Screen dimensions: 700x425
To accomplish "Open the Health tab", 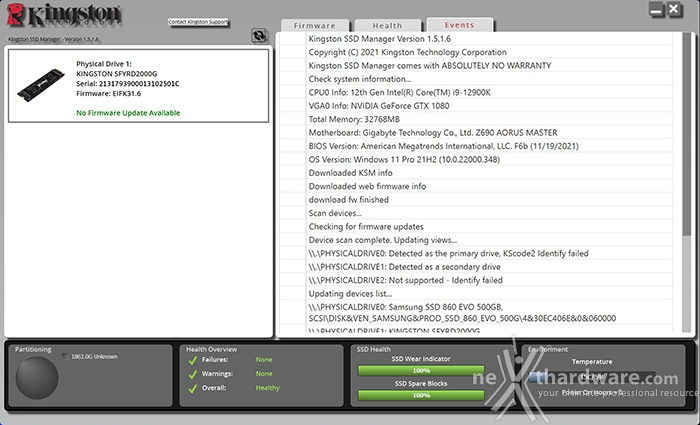I will click(x=388, y=25).
